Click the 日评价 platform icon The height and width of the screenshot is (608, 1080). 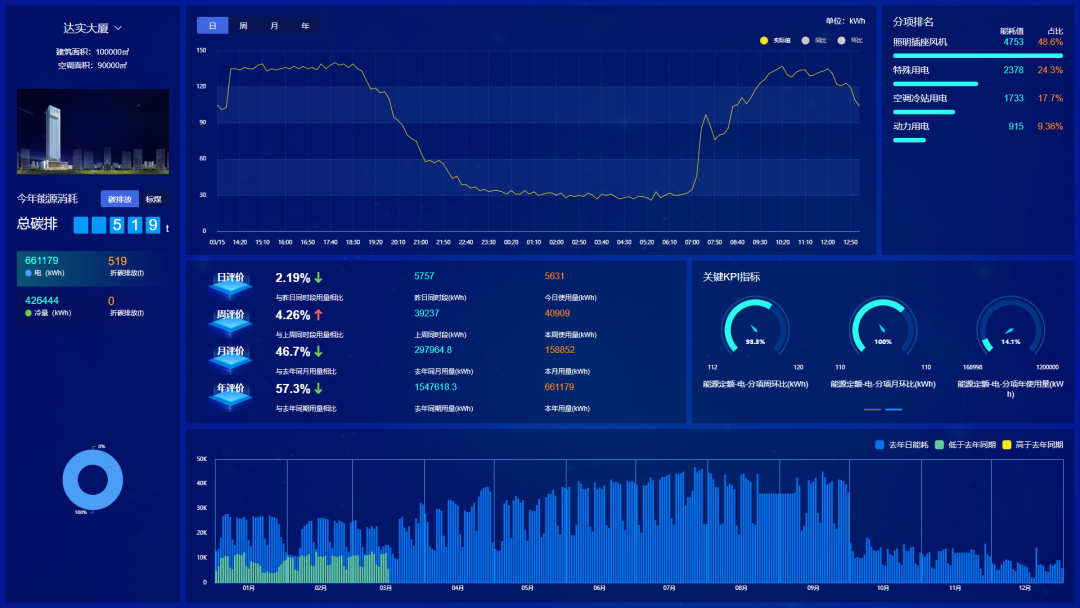pyautogui.click(x=231, y=286)
